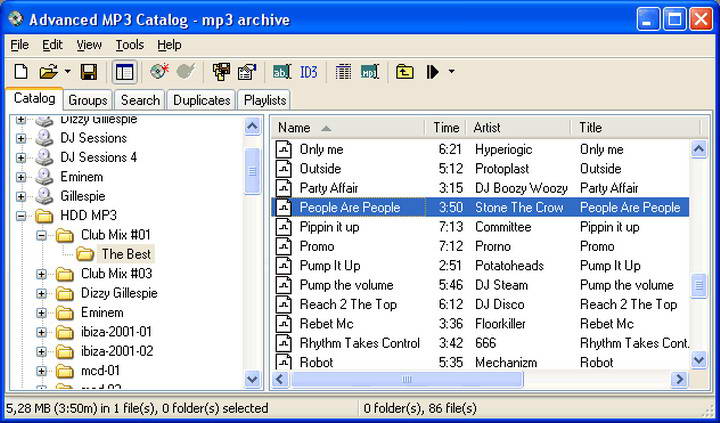Expand the DJ Sessions 4 volume node

pos(21,158)
